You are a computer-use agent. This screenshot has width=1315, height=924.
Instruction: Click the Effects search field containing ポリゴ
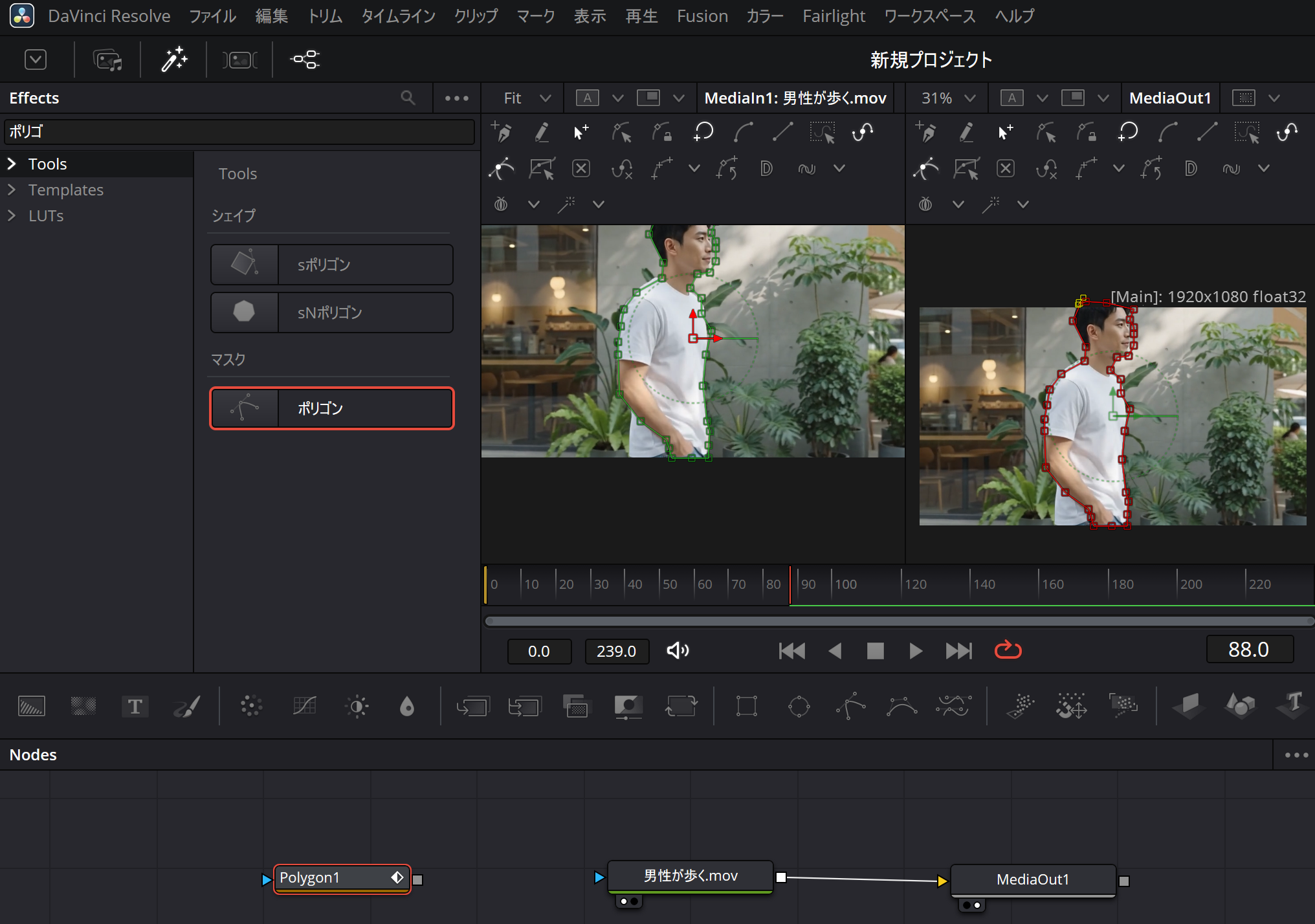pyautogui.click(x=239, y=131)
